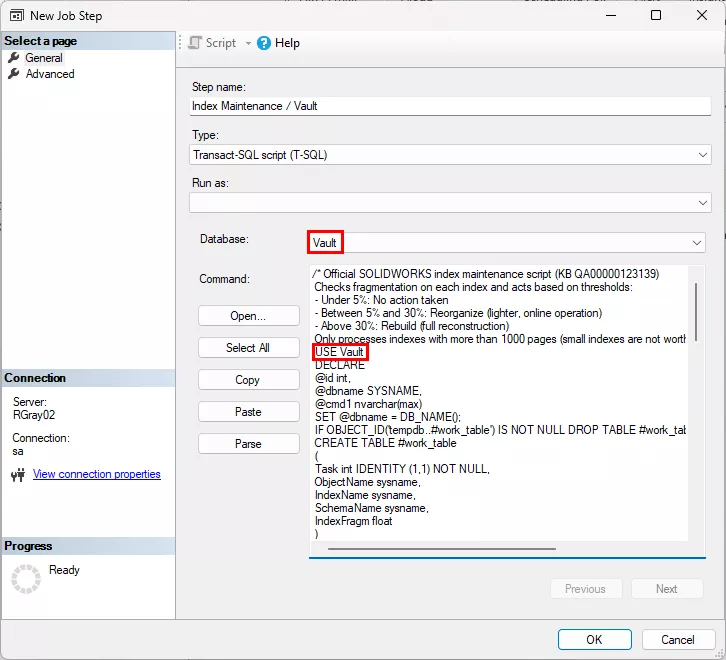Click the 'SET @dbname = DB_NAME();' line
The height and width of the screenshot is (660, 726).
point(388,417)
